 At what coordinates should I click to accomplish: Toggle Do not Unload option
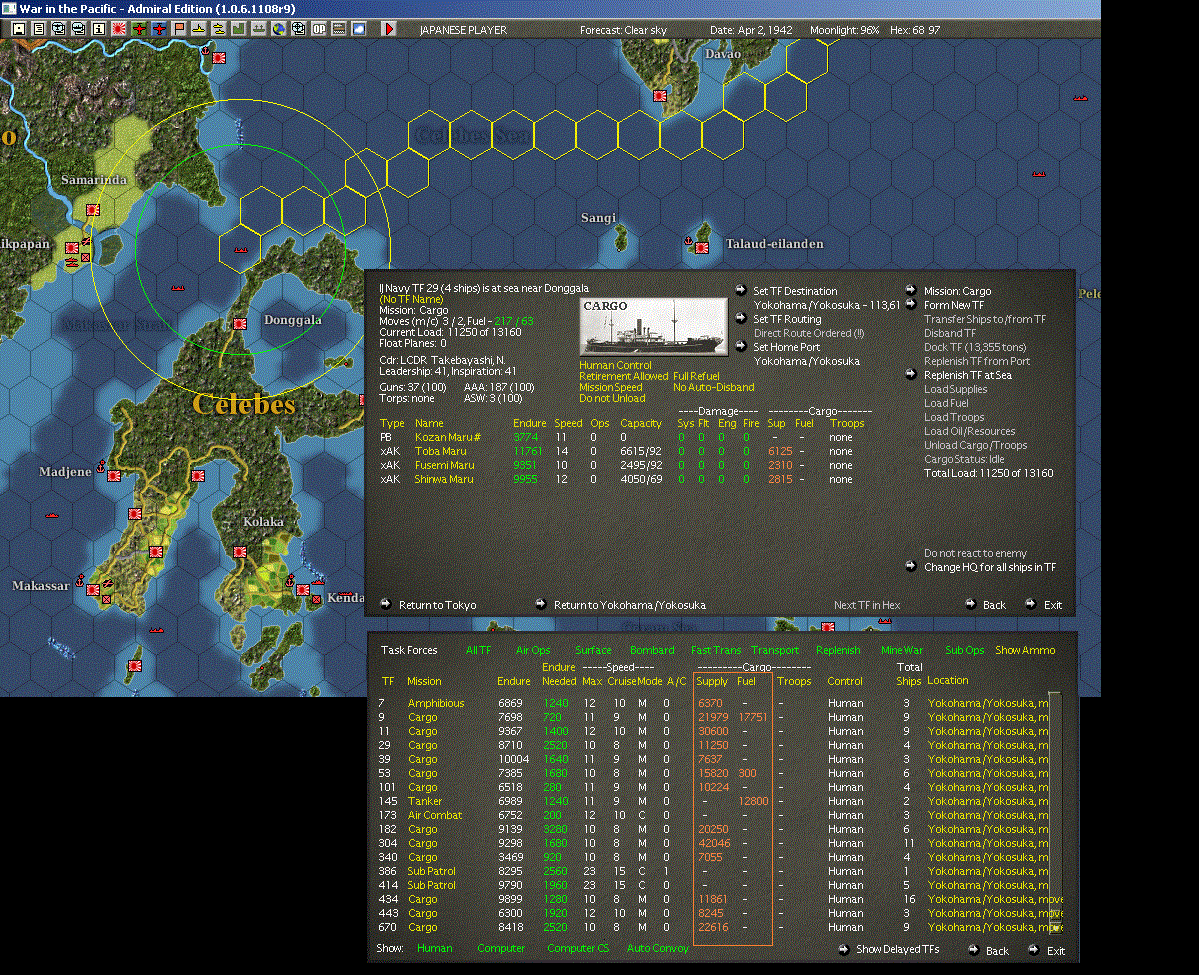(612, 398)
